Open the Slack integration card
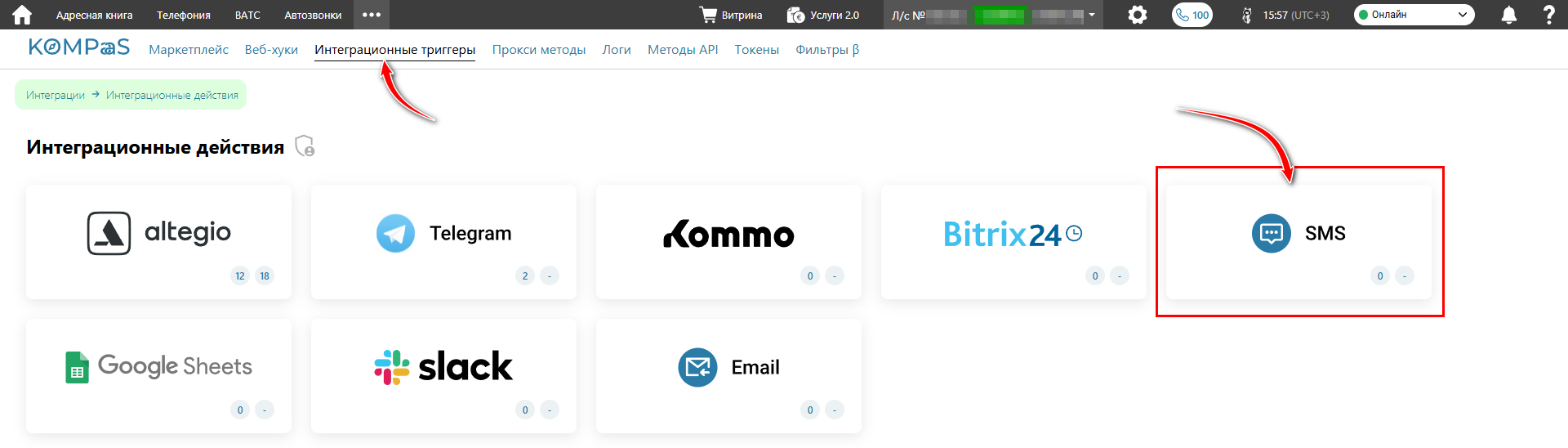Viewport: 1568px width, 448px height. pos(443,376)
